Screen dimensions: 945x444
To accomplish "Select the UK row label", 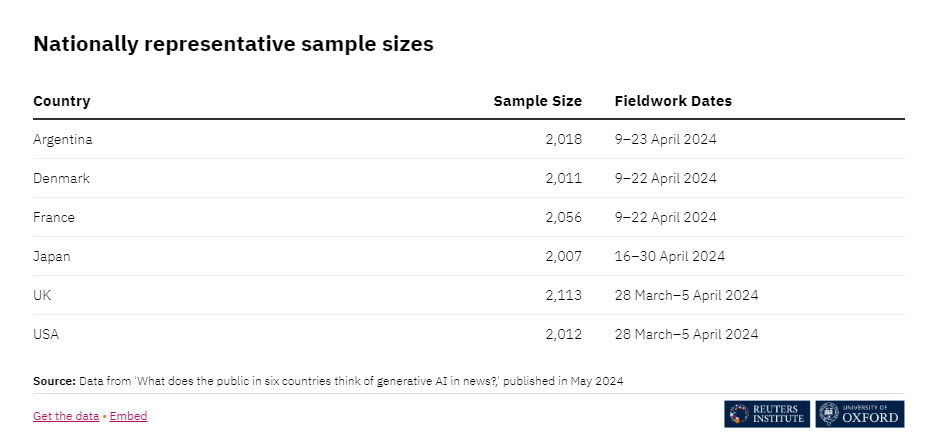I will [43, 295].
